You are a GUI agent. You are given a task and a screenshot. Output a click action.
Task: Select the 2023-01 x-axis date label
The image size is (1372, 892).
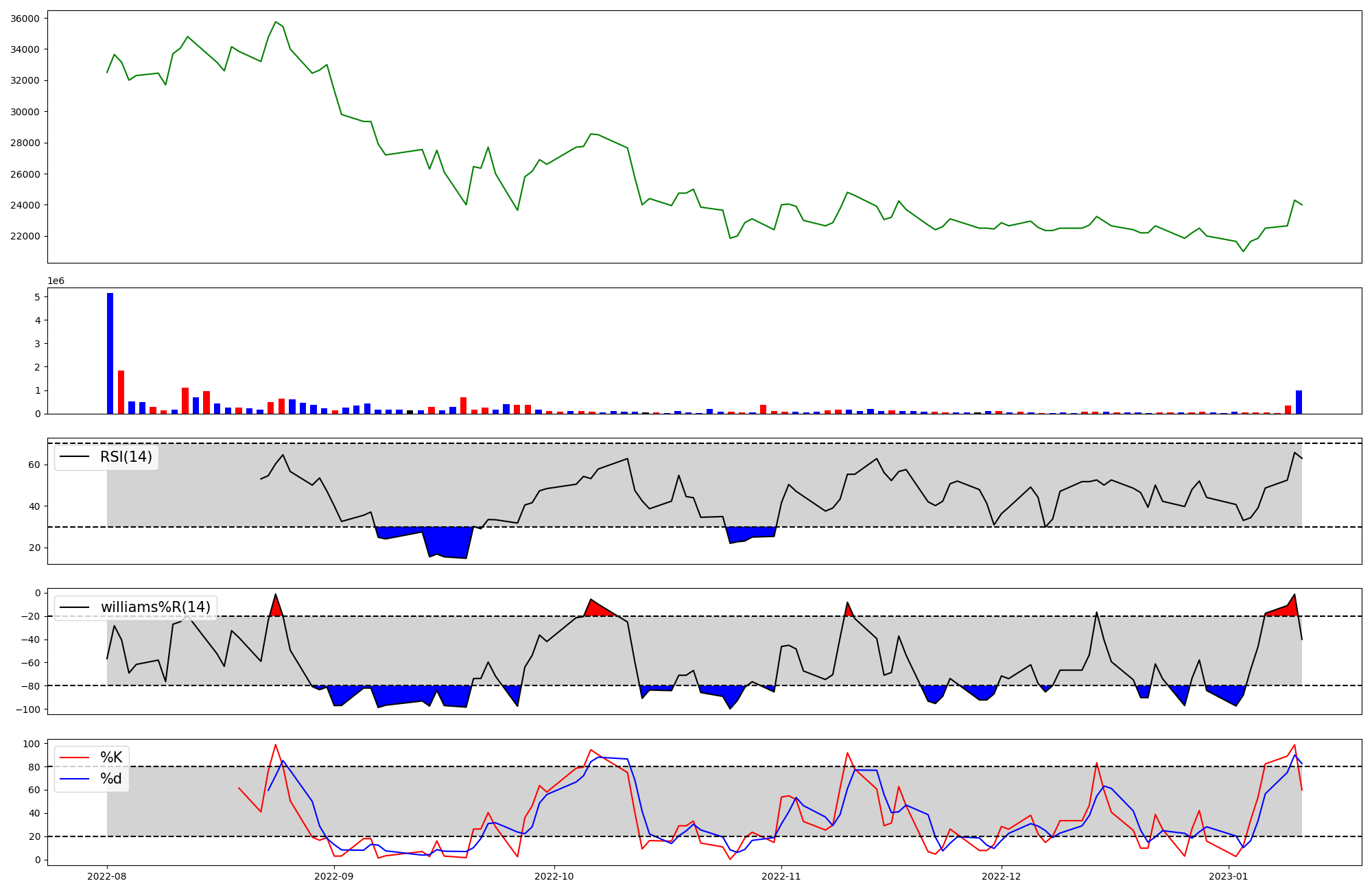[x=1229, y=876]
